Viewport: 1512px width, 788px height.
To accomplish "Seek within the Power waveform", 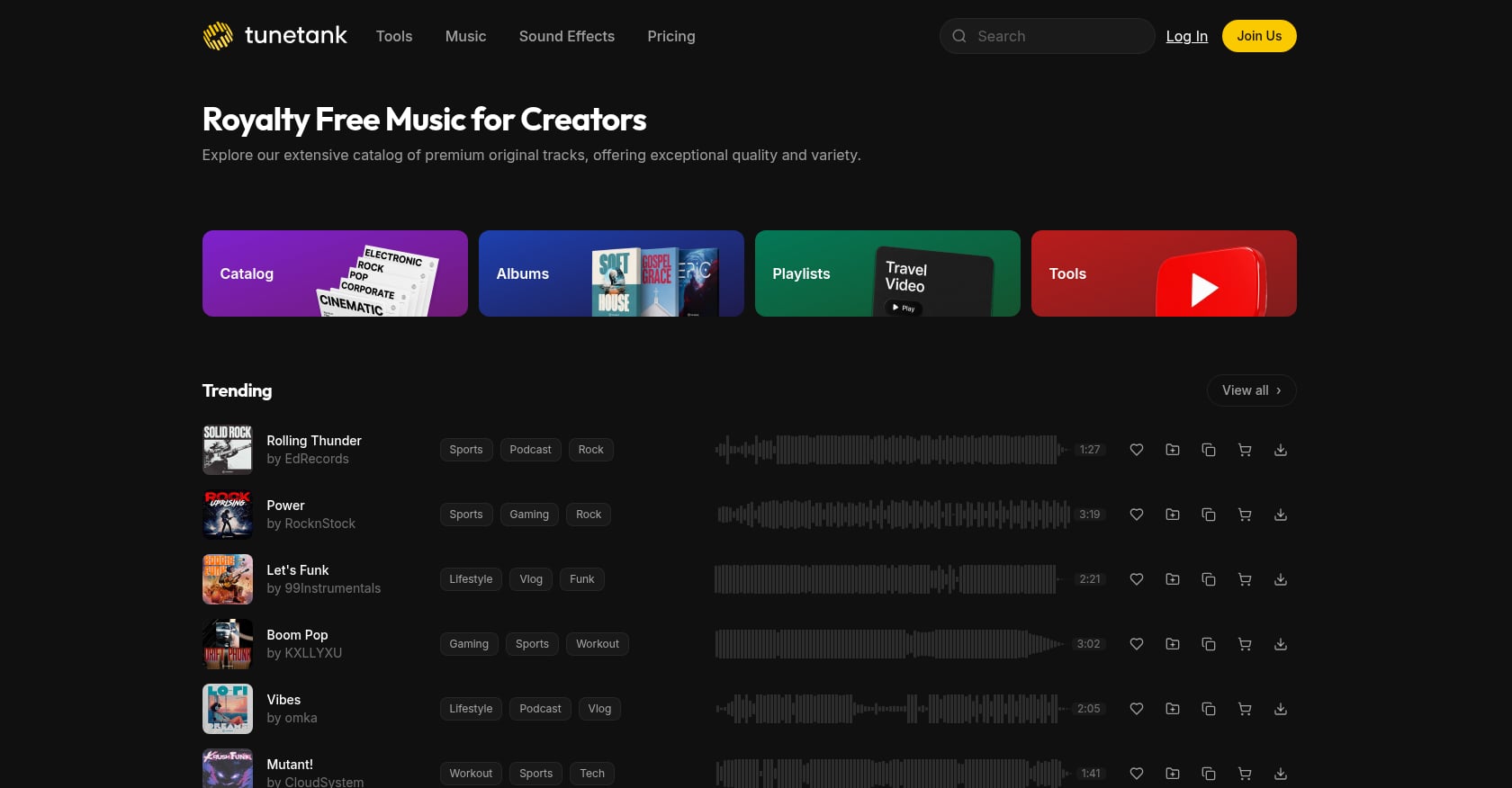I will [892, 515].
